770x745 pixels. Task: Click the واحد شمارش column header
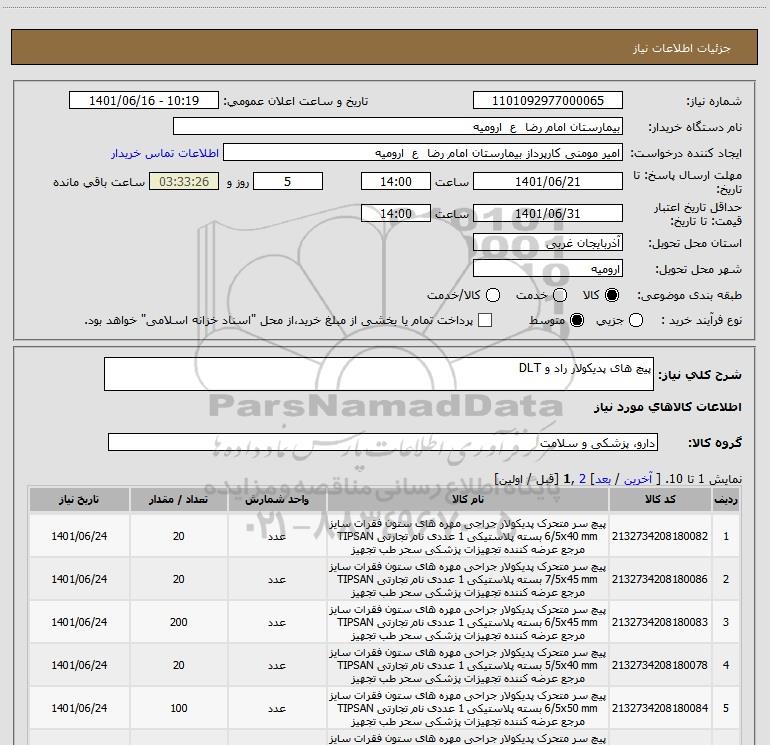pyautogui.click(x=276, y=499)
